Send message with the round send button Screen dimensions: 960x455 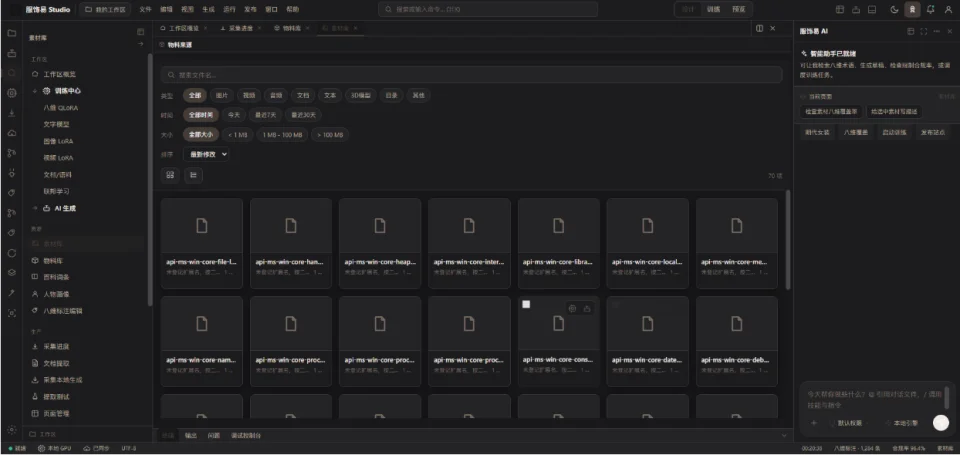tap(940, 423)
